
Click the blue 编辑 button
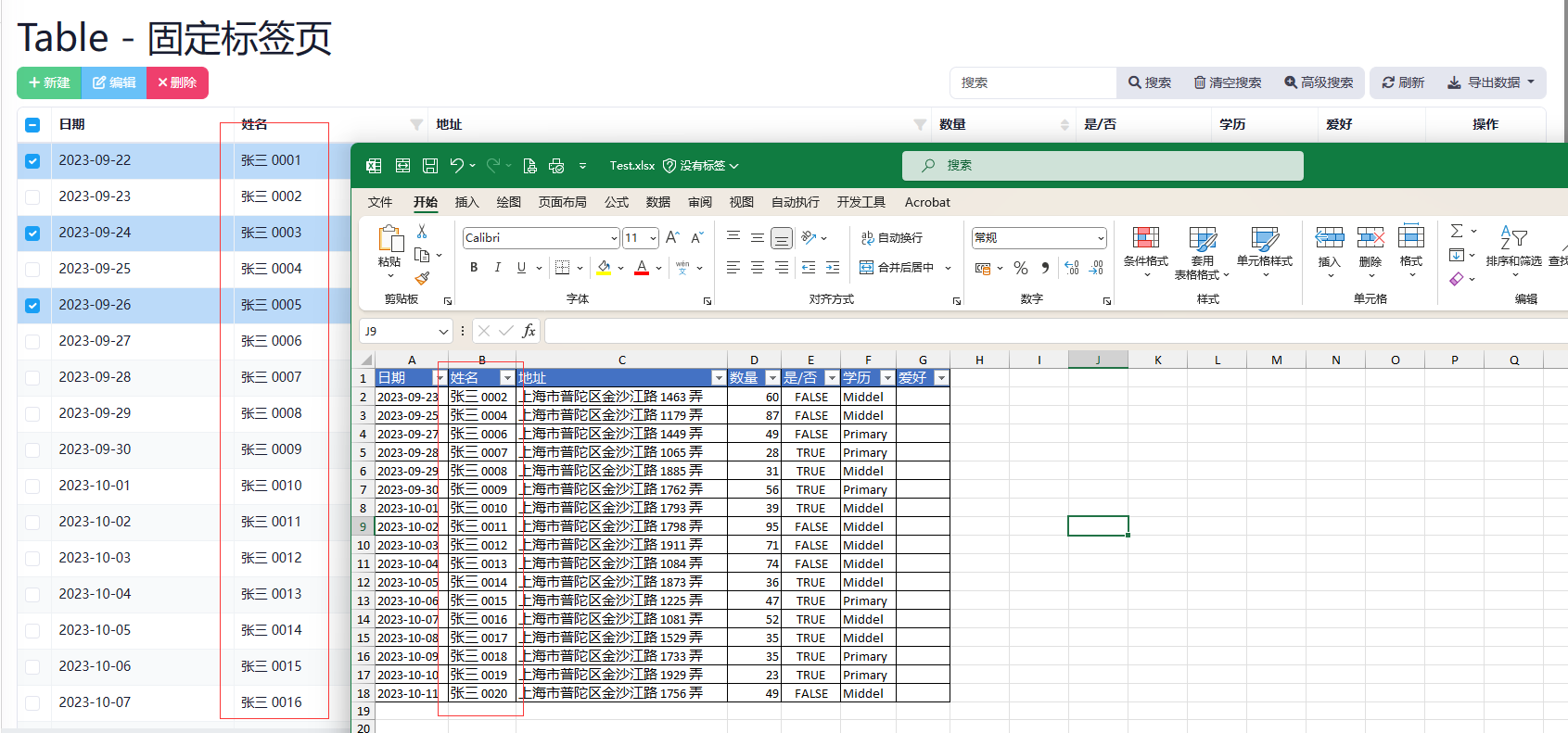tap(114, 82)
